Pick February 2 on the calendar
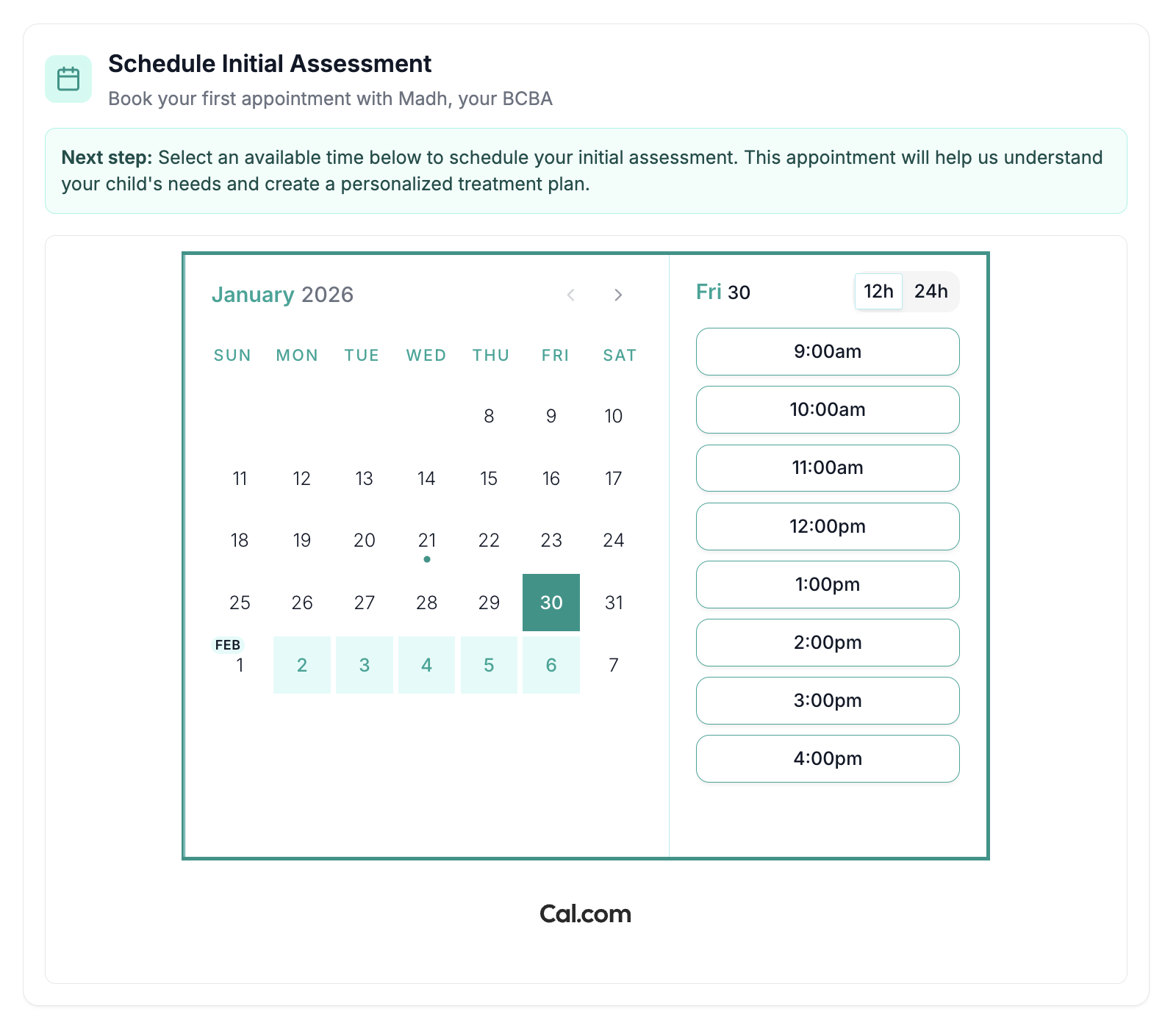The height and width of the screenshot is (1017, 1176). [x=302, y=665]
